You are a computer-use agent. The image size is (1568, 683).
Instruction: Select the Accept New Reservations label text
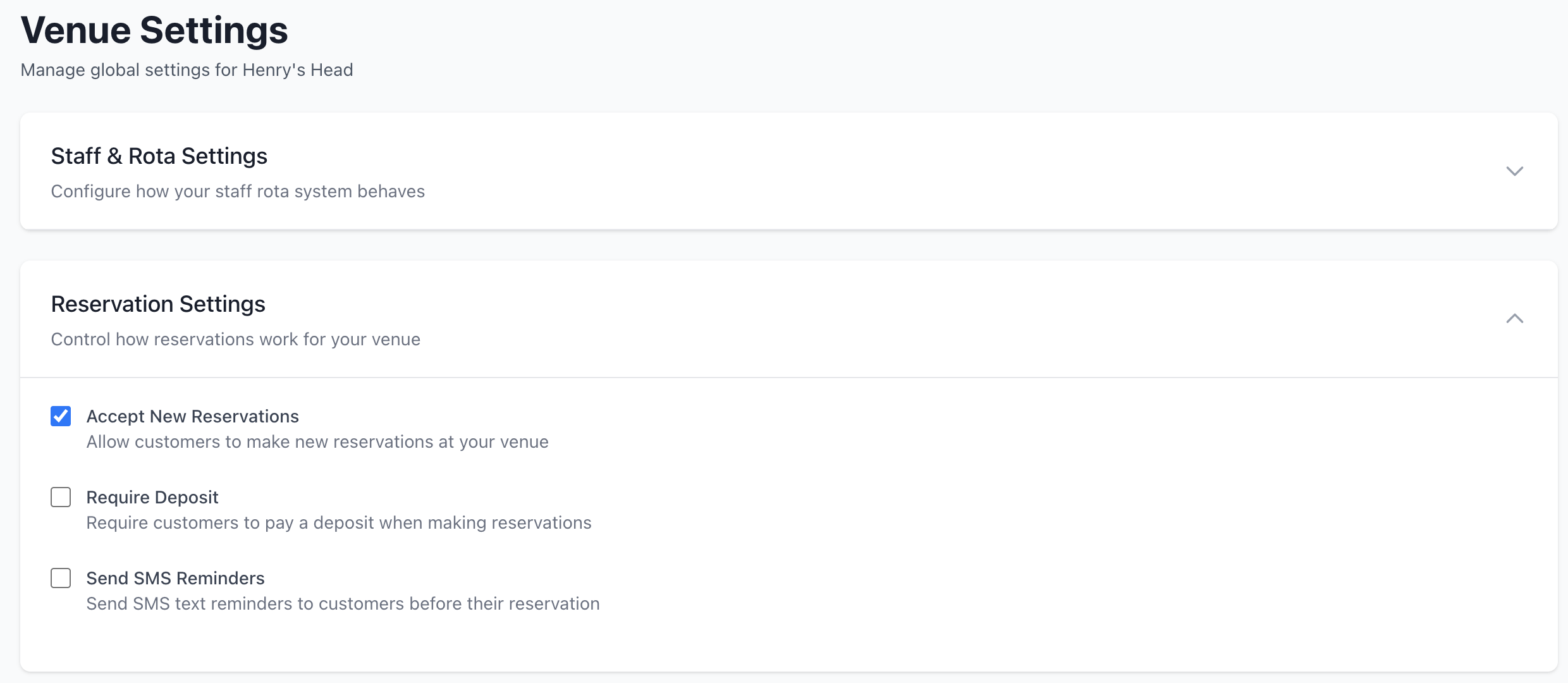point(192,415)
